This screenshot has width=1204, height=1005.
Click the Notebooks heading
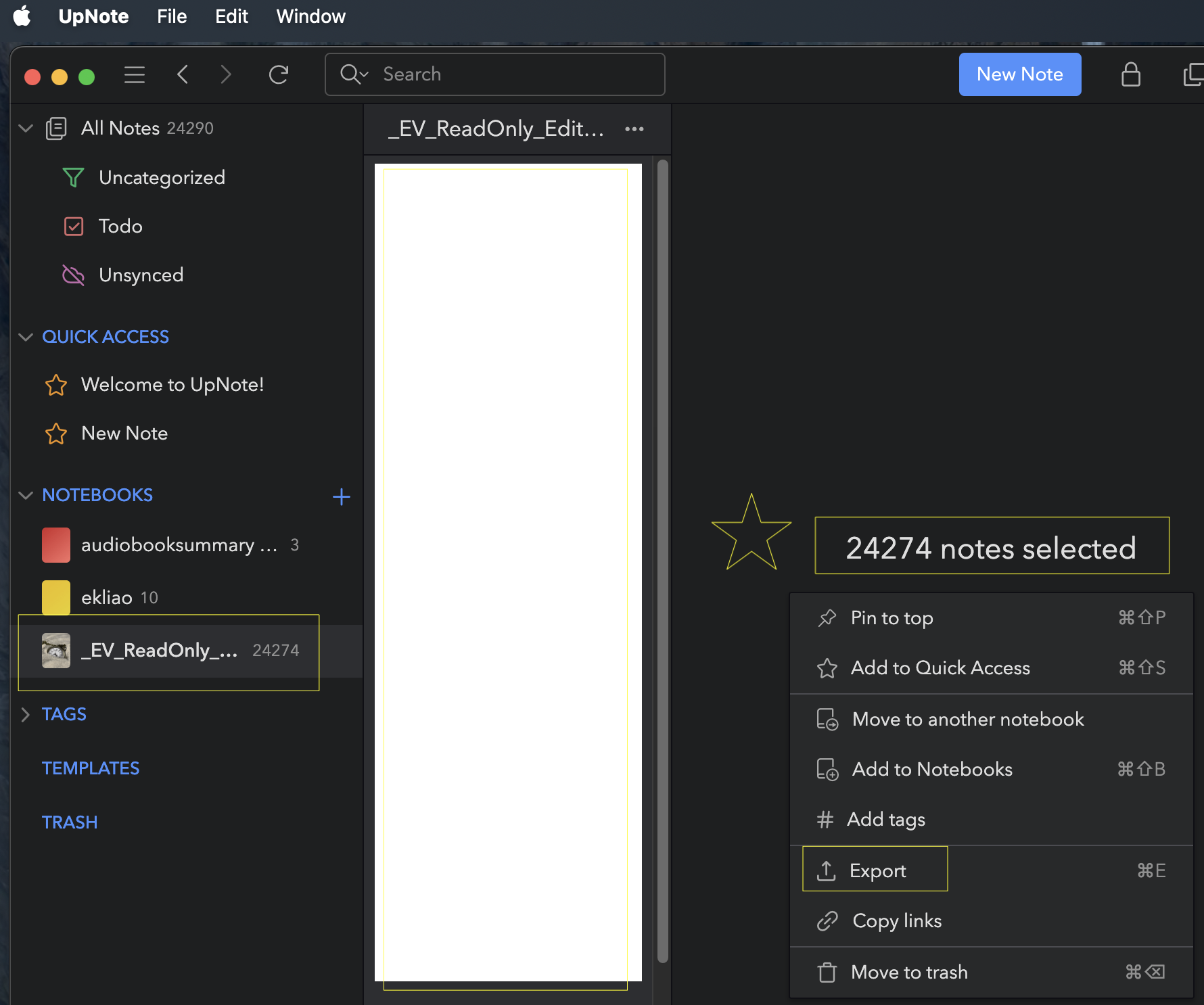[x=97, y=495]
